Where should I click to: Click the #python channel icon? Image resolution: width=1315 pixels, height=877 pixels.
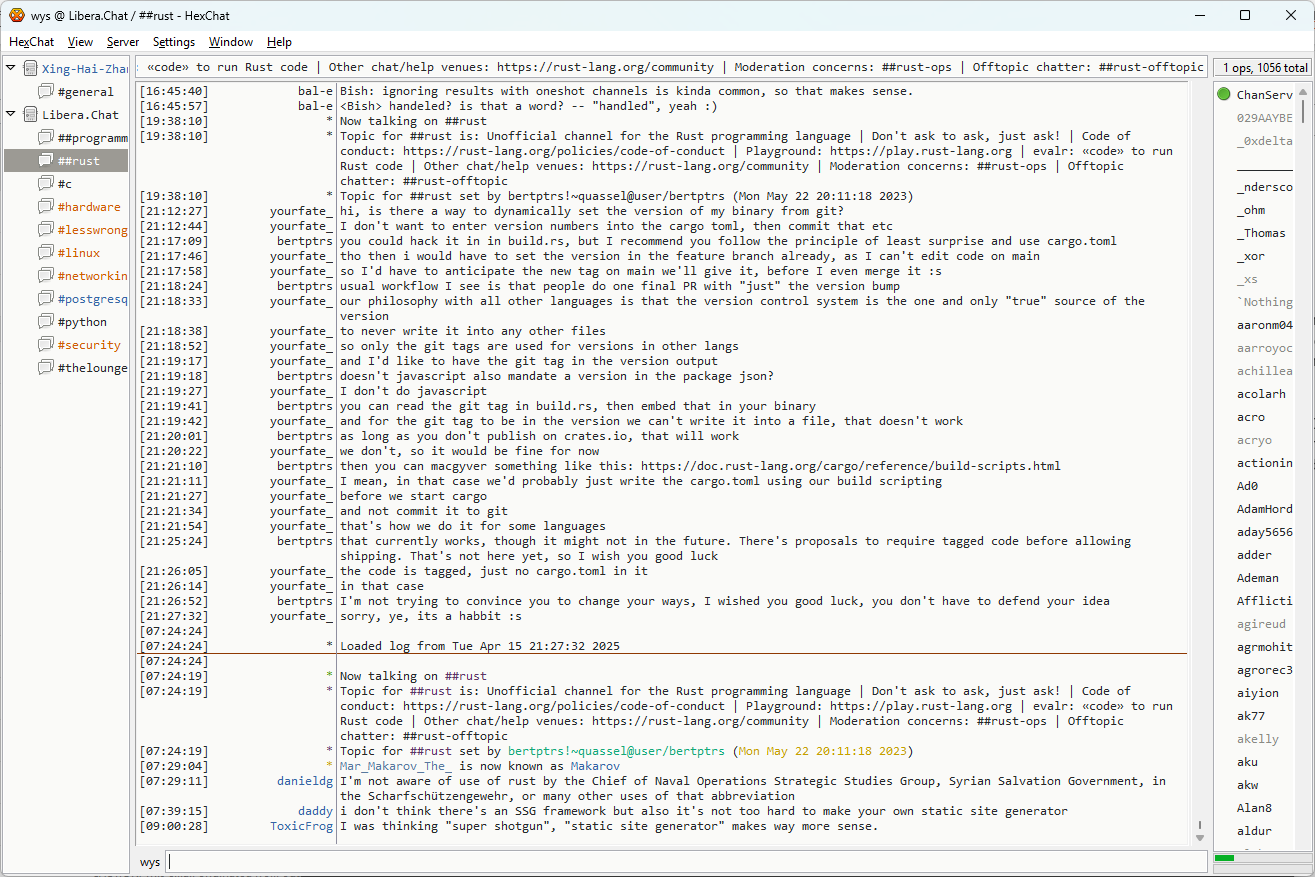[x=46, y=322]
